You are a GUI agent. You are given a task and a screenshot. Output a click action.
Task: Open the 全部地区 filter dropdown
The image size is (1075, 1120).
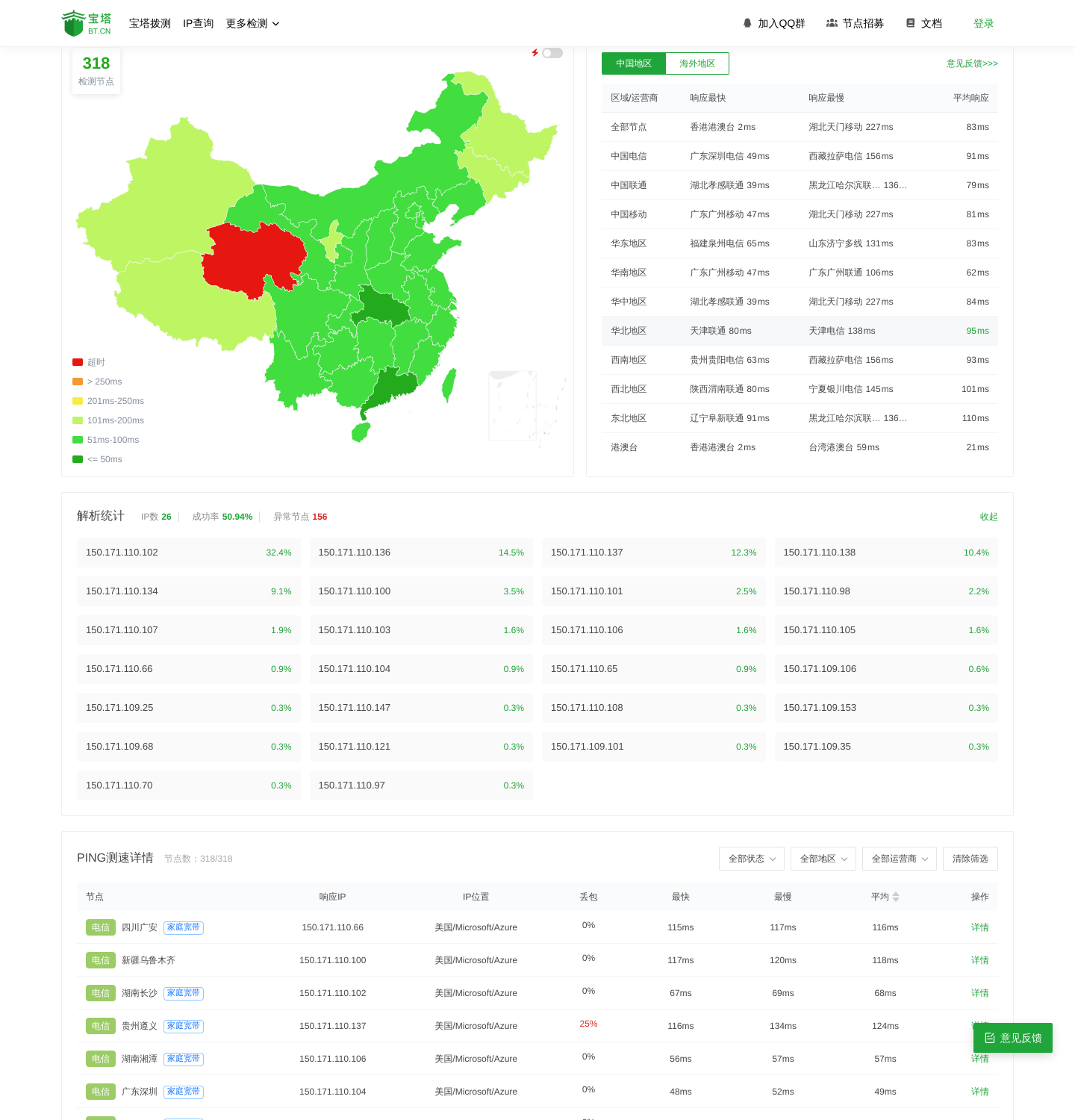point(823,859)
